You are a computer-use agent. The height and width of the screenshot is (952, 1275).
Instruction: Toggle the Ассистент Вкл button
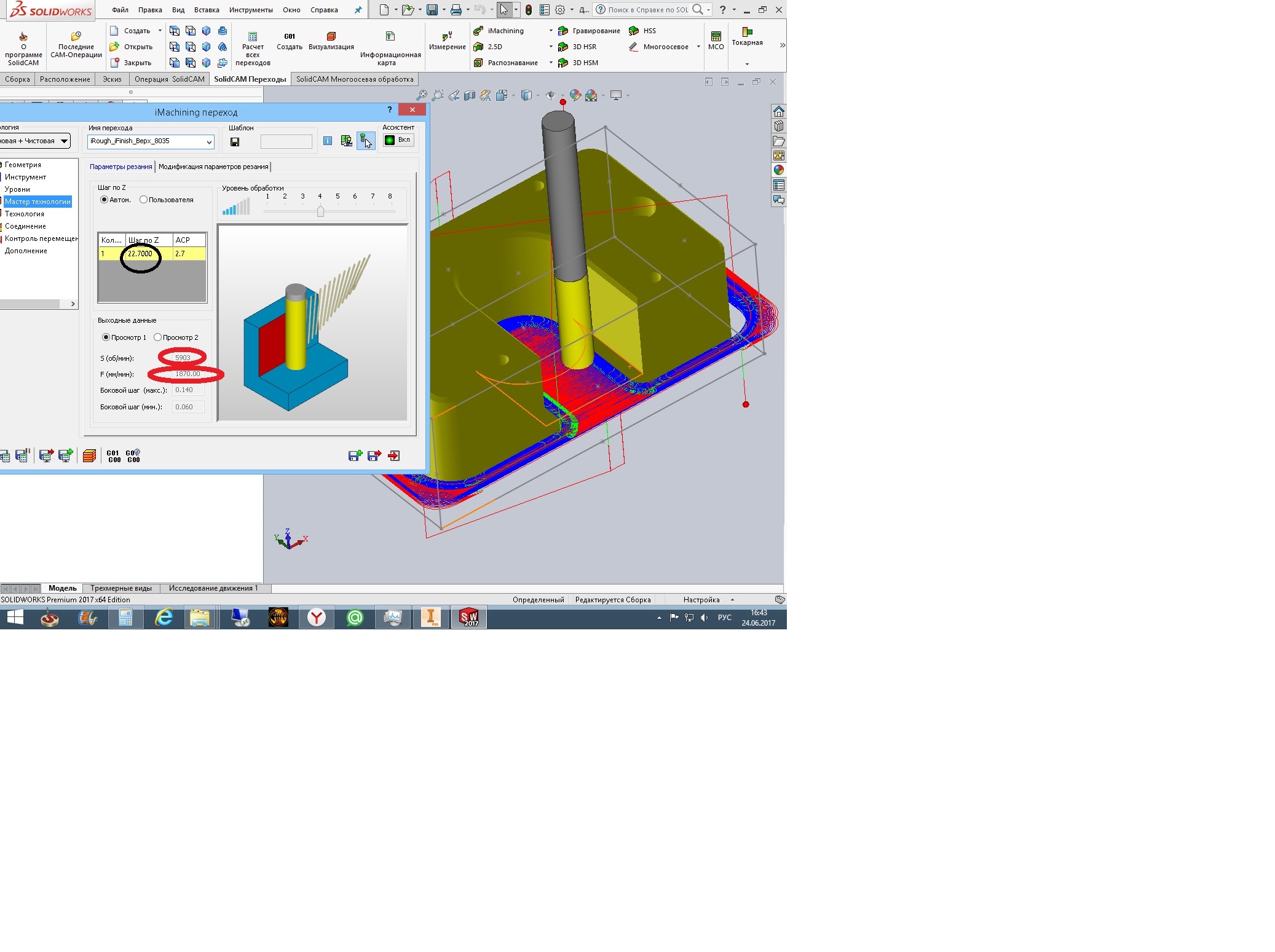(x=398, y=140)
